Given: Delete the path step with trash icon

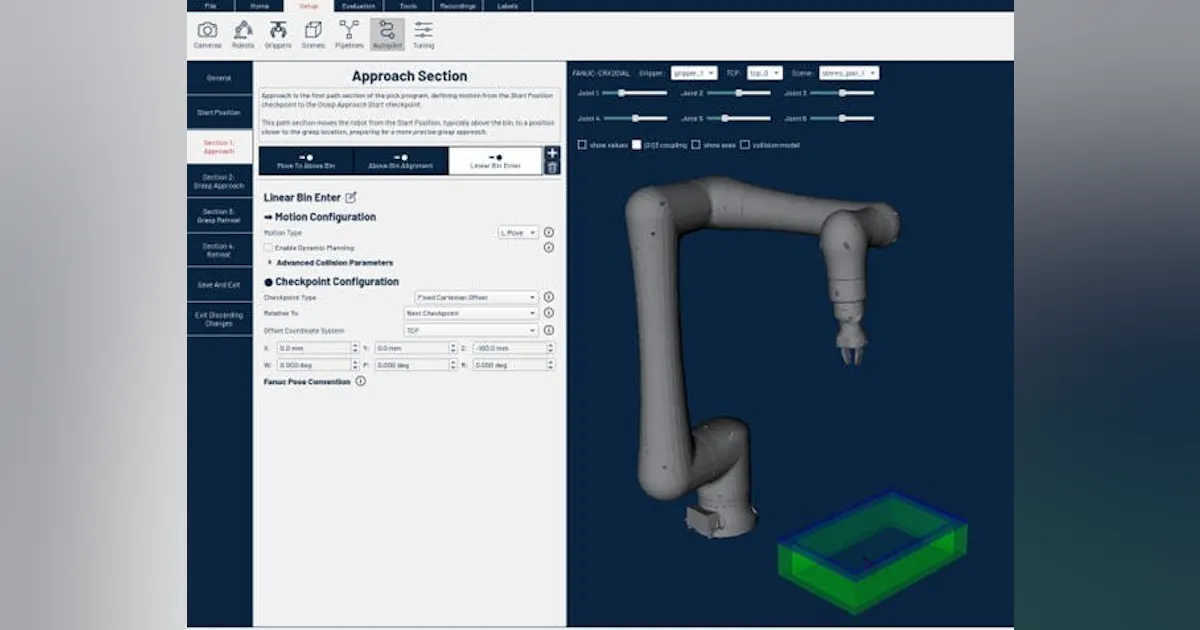Looking at the screenshot, I should (552, 167).
